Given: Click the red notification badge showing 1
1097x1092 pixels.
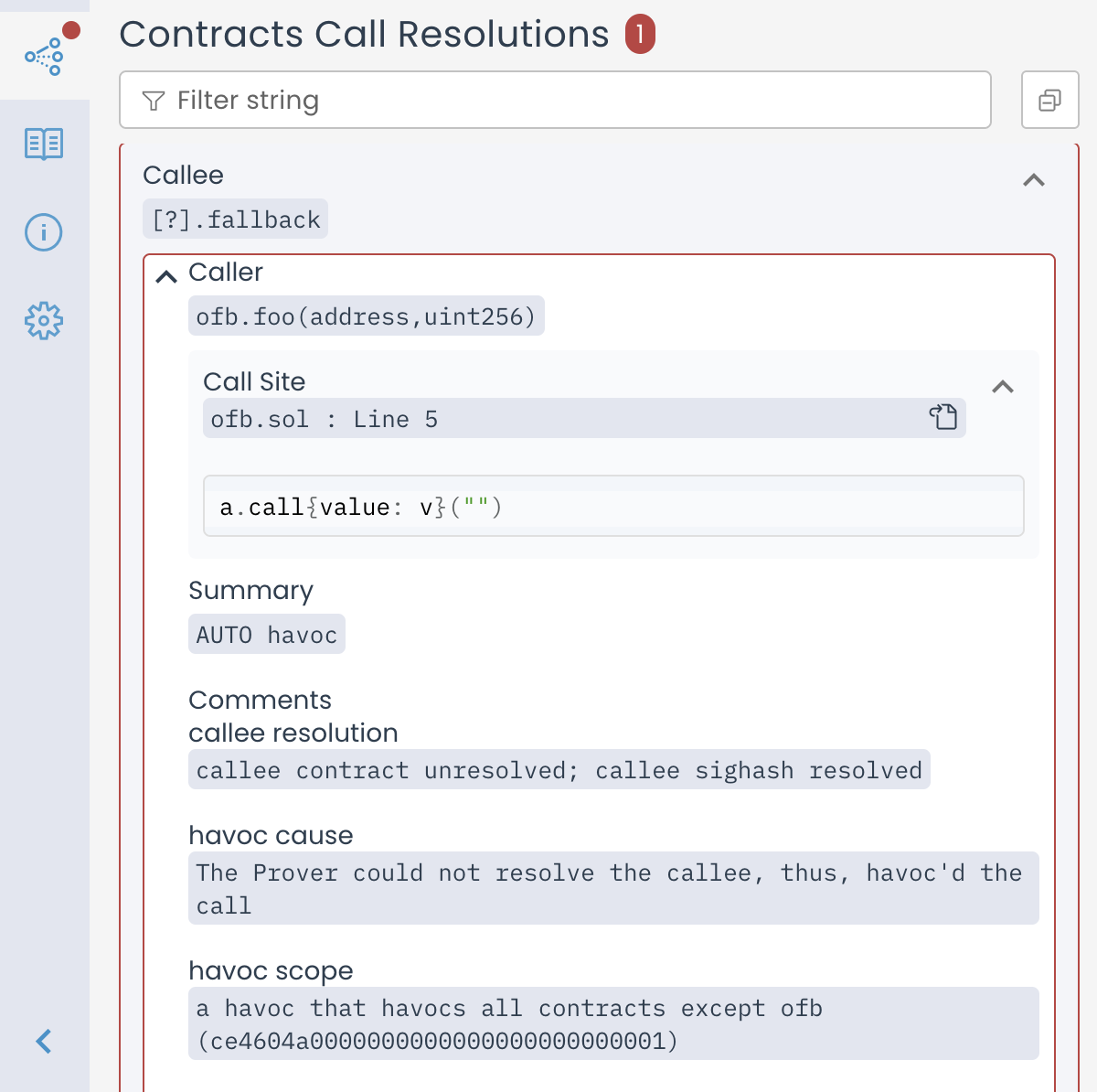Looking at the screenshot, I should tap(640, 35).
